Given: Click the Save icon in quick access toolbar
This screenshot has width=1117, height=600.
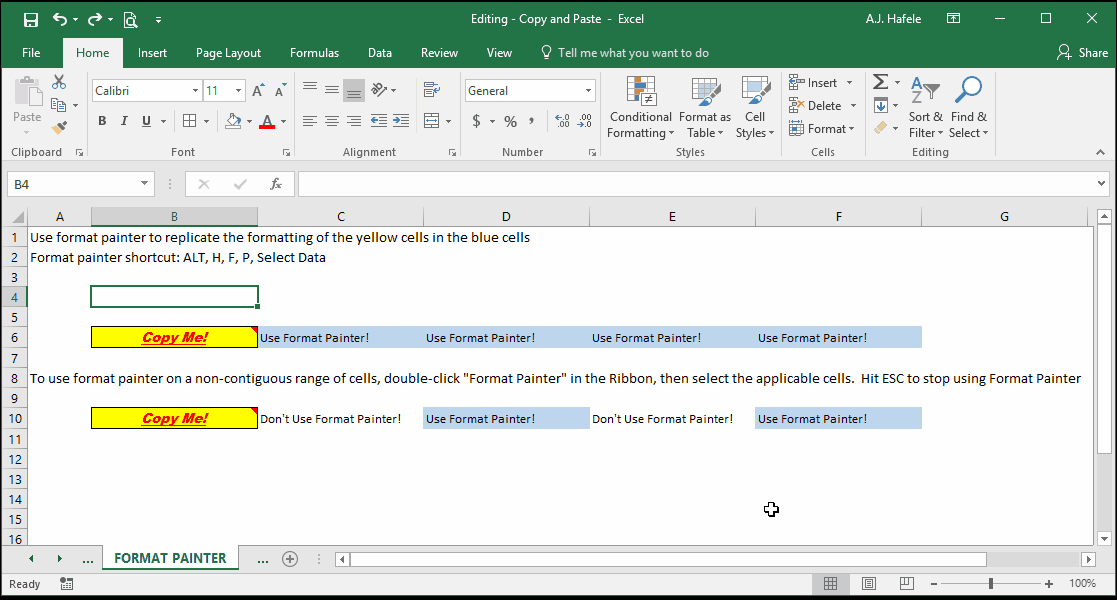Looking at the screenshot, I should coord(31,20).
